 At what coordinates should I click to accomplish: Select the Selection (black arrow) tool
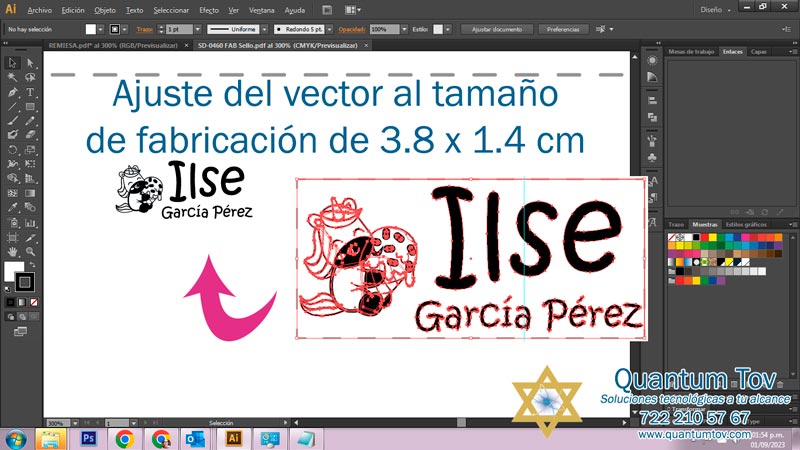13,63
